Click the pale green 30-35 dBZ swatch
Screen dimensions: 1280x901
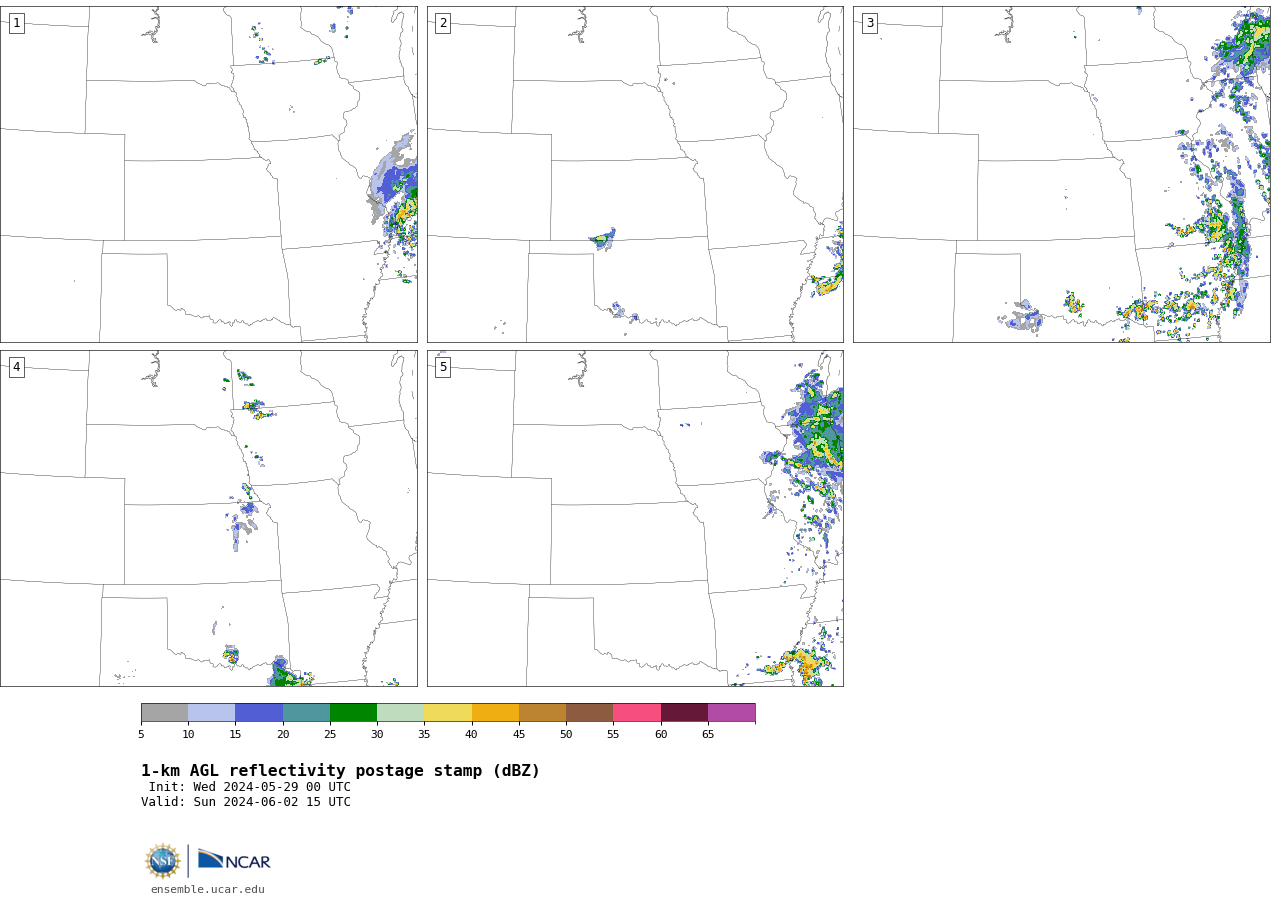coord(400,713)
